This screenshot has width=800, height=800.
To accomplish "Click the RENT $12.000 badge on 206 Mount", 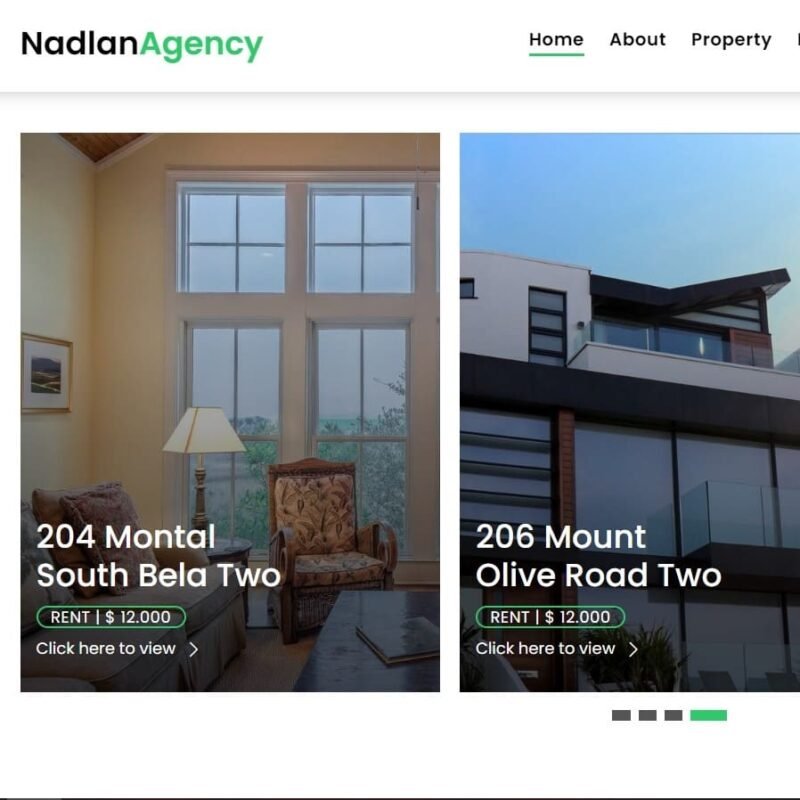I will (551, 617).
